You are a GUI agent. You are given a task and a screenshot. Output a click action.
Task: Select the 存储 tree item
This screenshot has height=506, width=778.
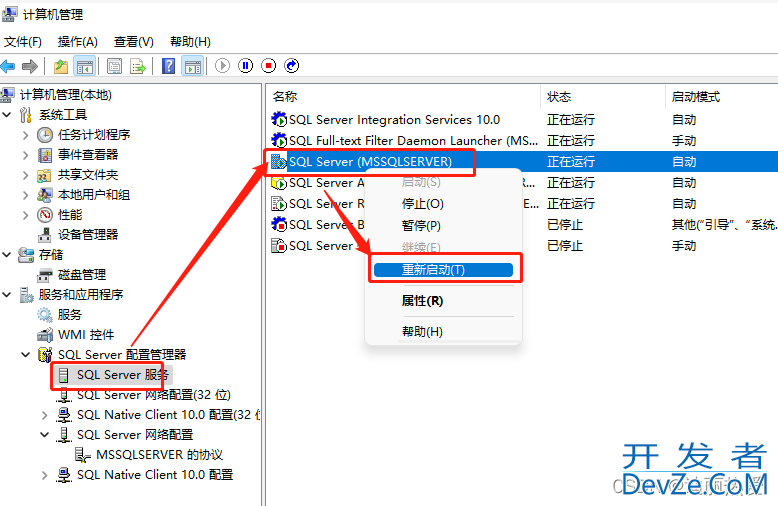point(51,254)
